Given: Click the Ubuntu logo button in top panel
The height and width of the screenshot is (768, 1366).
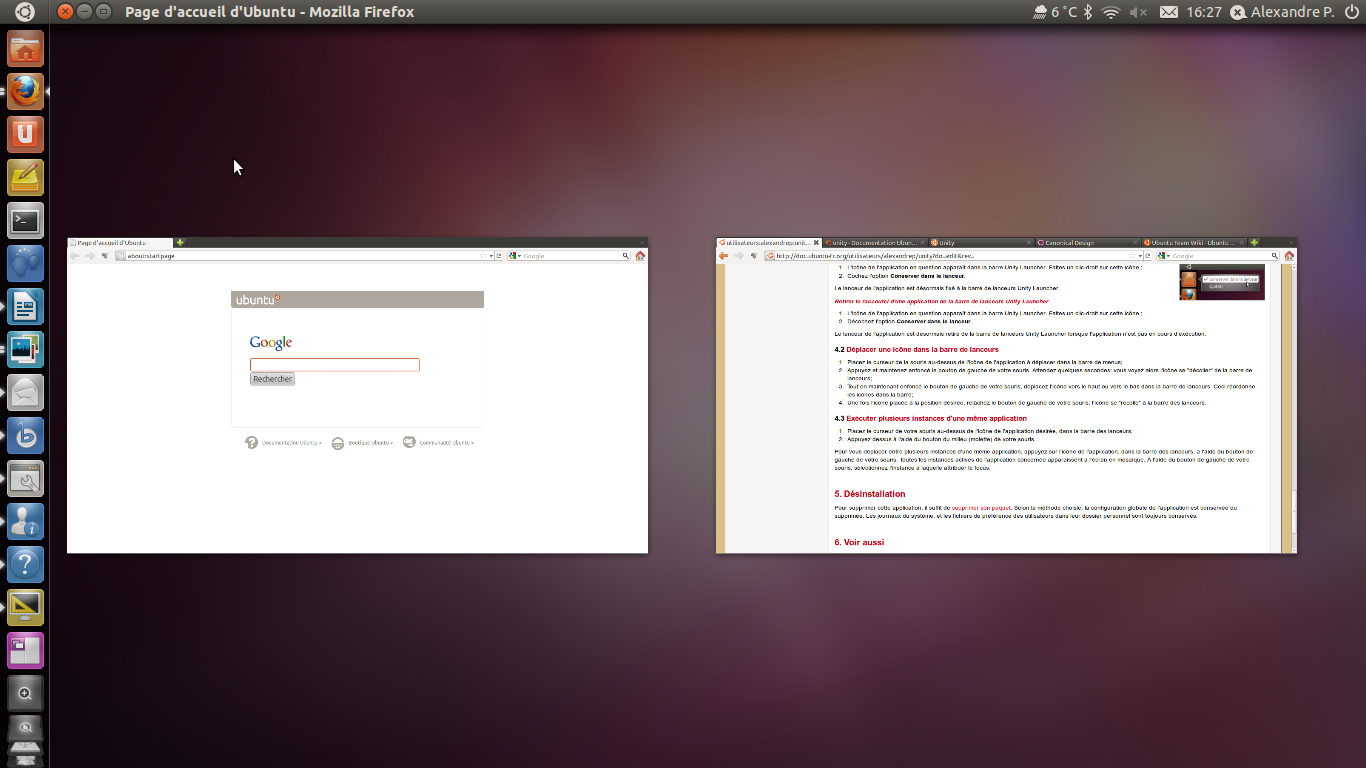Looking at the screenshot, I should pyautogui.click(x=24, y=12).
